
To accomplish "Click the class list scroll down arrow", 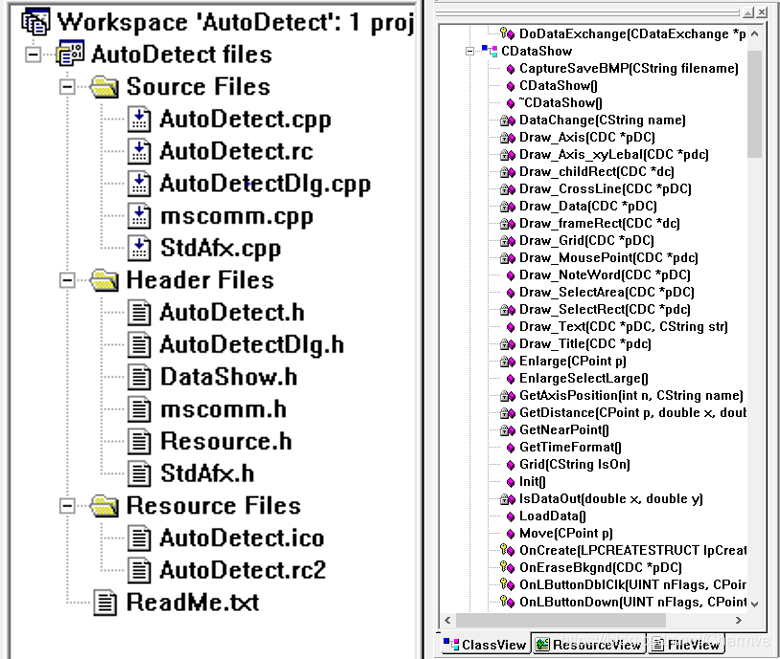I will point(755,604).
